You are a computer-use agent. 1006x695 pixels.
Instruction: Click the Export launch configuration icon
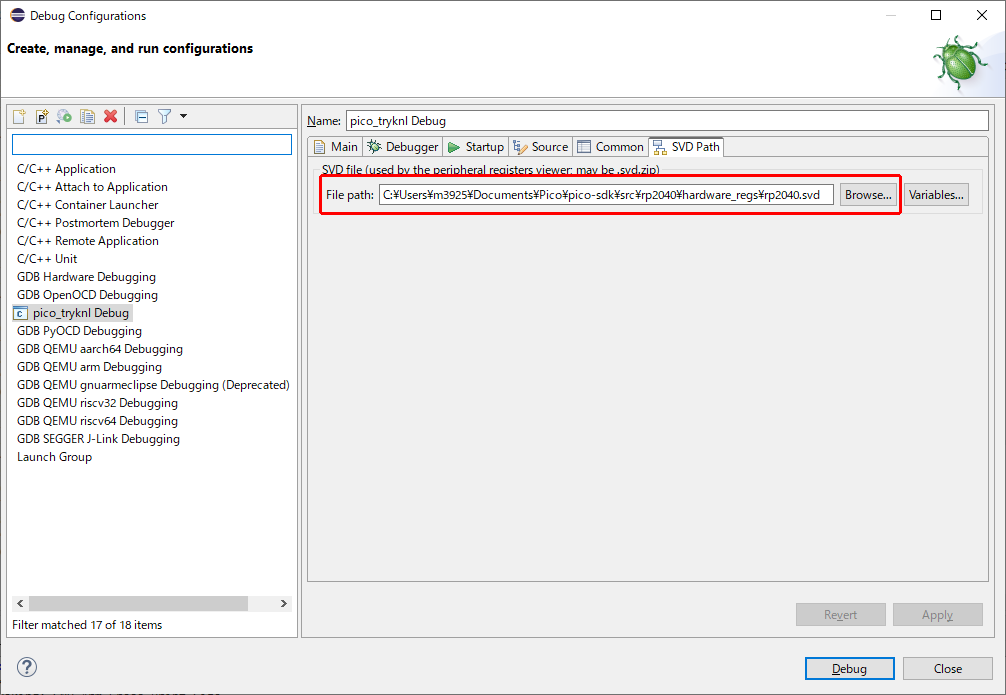[x=64, y=117]
